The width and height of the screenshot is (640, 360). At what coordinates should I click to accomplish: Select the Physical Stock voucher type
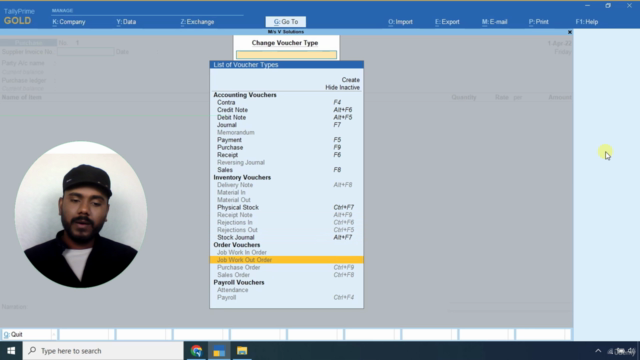pyautogui.click(x=286, y=207)
